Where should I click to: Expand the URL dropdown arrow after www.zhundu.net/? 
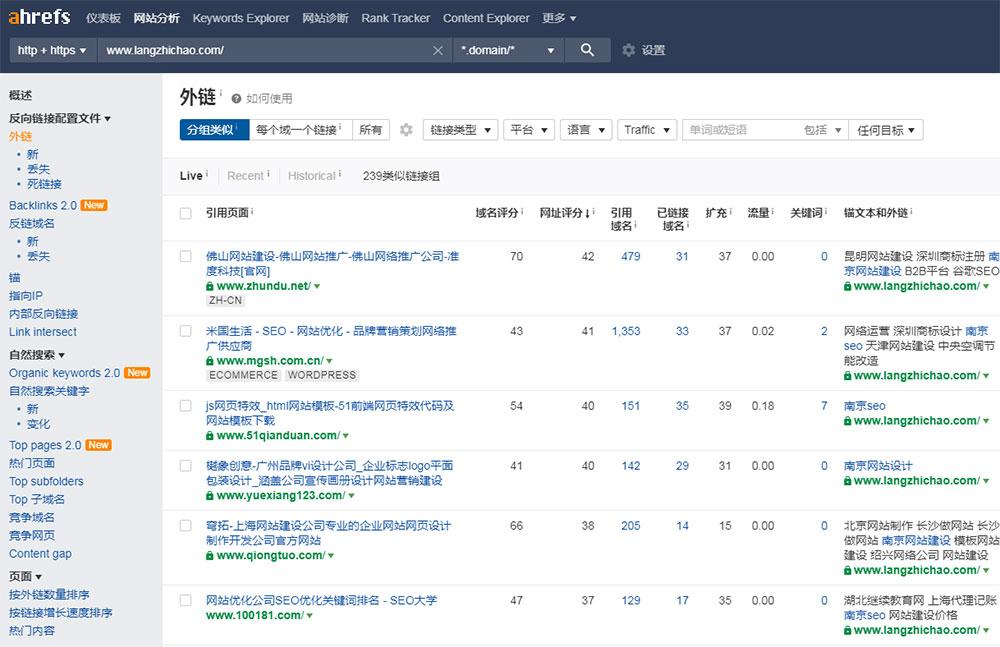[317, 286]
